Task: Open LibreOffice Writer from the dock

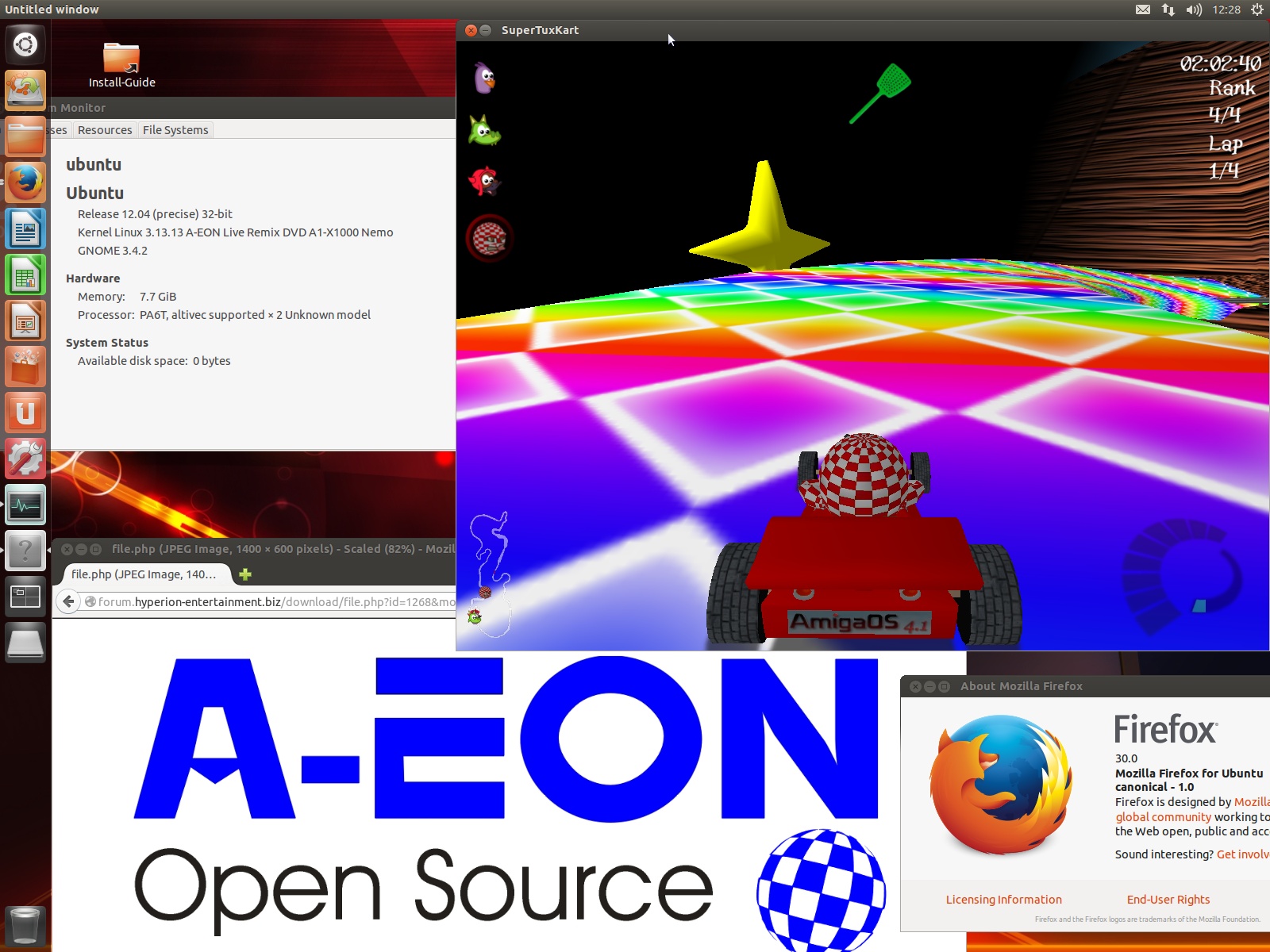Action: point(25,228)
